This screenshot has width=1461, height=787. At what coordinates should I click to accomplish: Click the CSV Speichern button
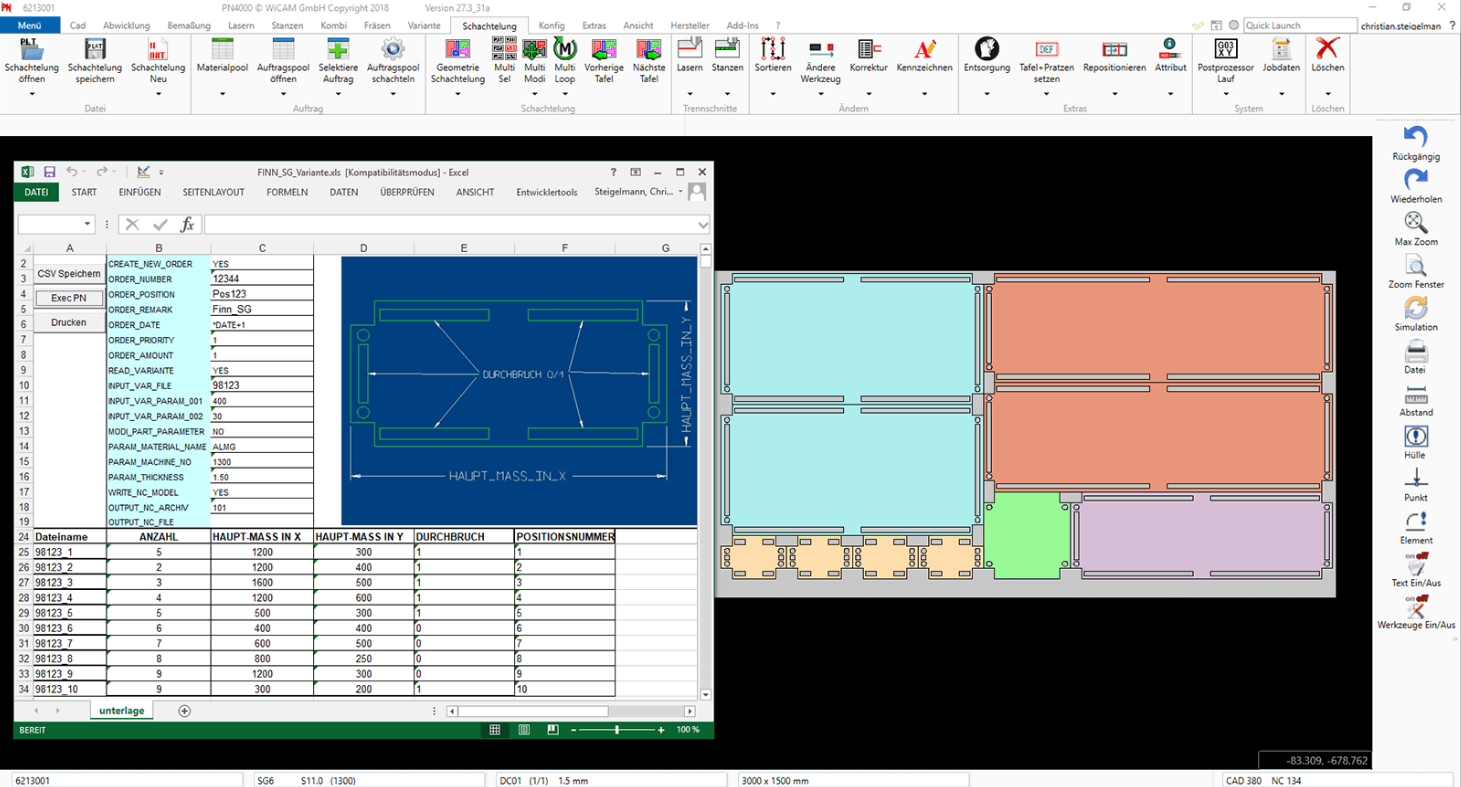69,274
